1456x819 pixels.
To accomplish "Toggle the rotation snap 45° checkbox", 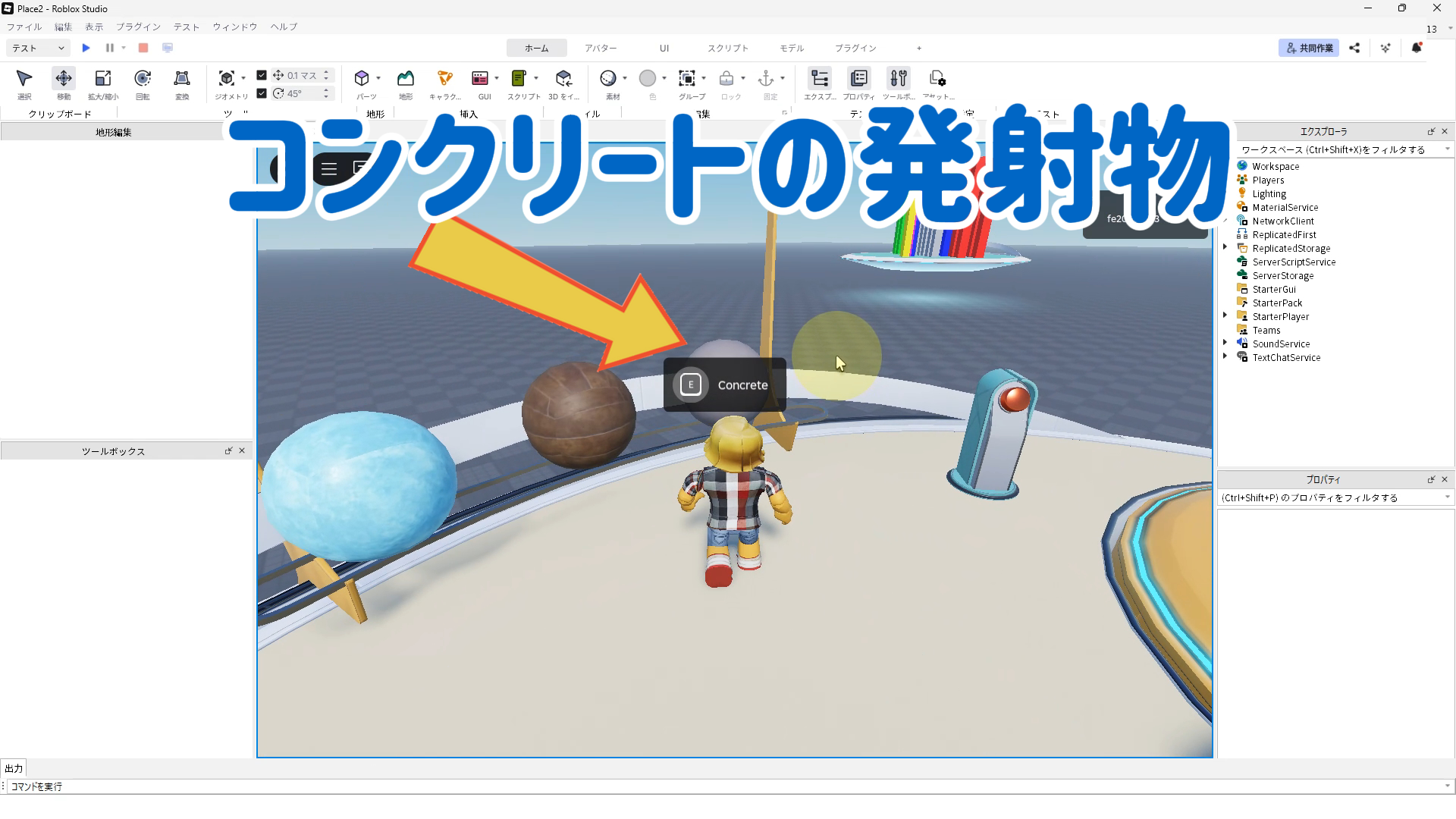I will [262, 93].
